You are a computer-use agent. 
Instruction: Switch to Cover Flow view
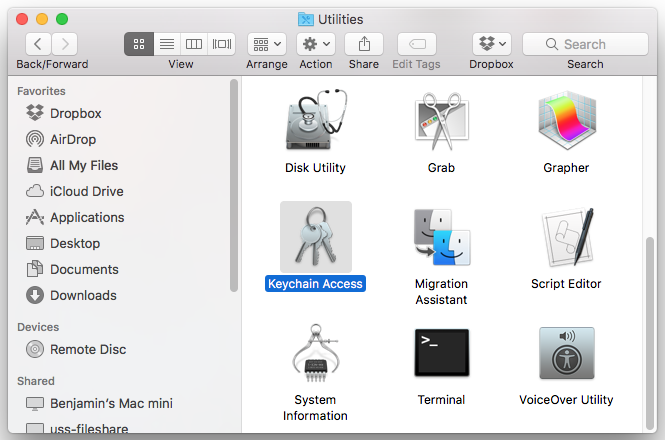tap(221, 44)
